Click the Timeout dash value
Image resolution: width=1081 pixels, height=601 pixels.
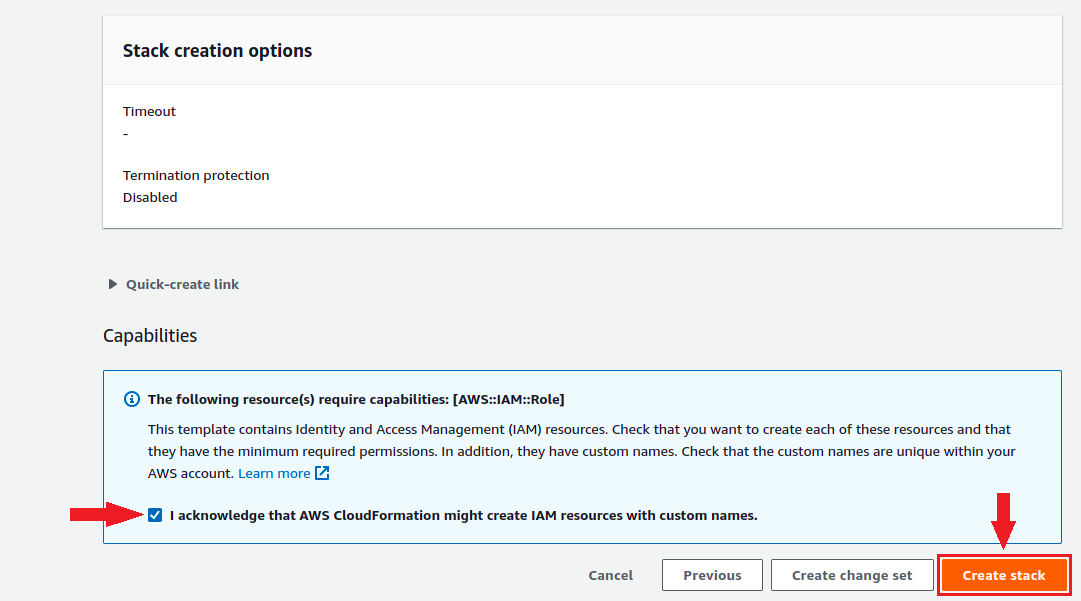(126, 133)
